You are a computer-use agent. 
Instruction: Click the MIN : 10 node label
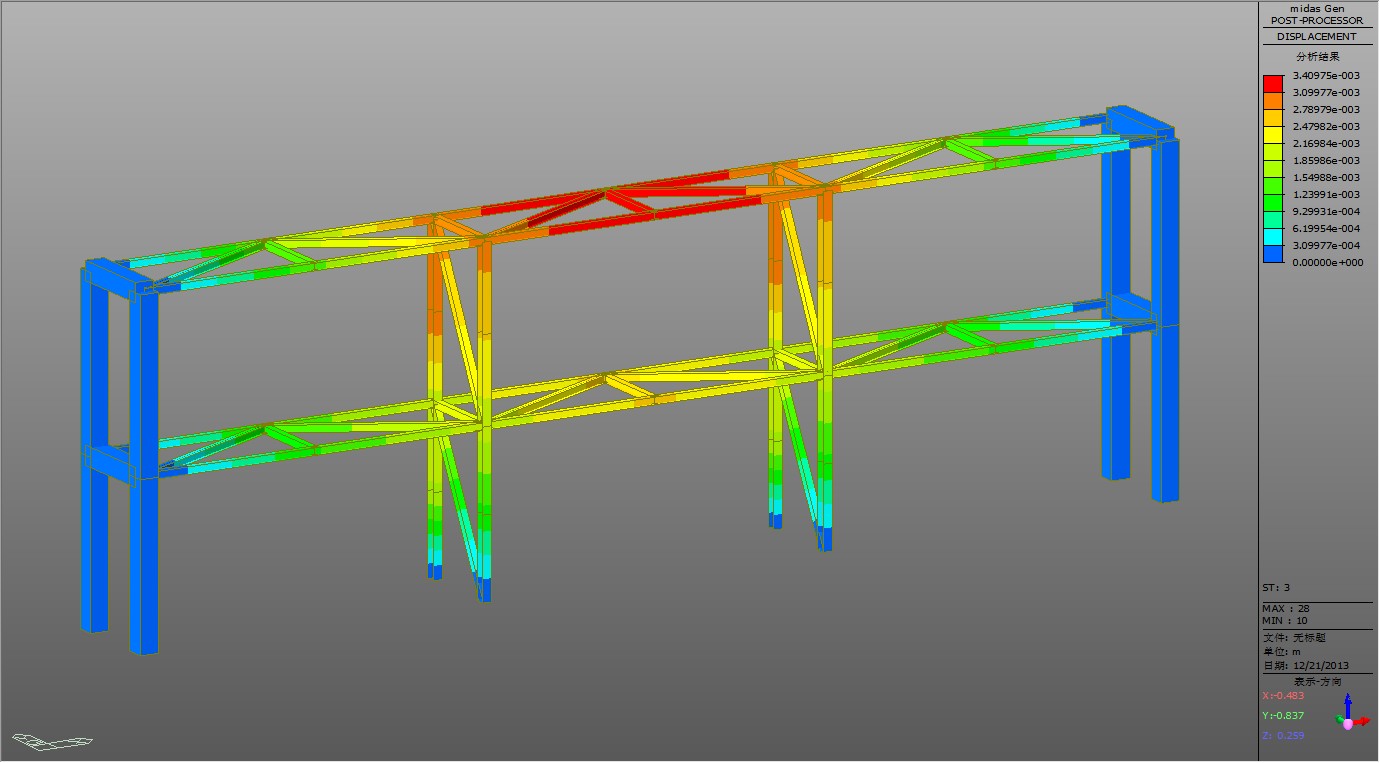[x=1285, y=621]
